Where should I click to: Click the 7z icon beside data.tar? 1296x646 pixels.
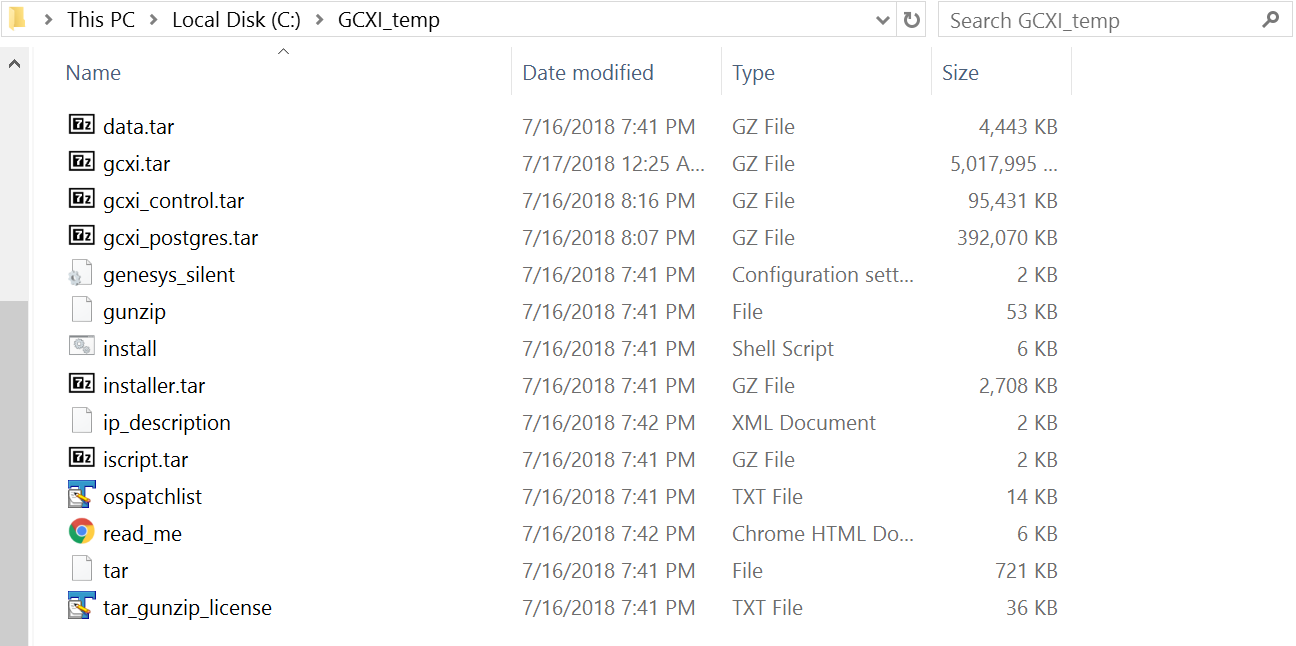tap(81, 125)
